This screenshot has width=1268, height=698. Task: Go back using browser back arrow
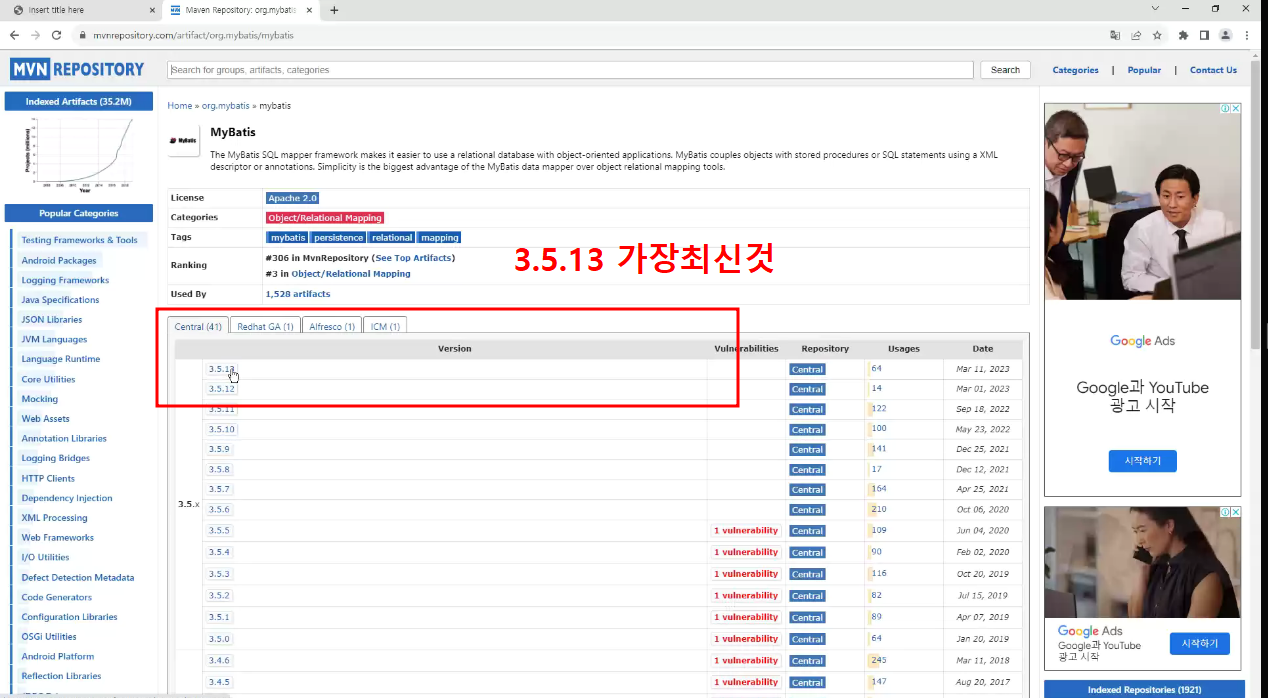tap(14, 35)
